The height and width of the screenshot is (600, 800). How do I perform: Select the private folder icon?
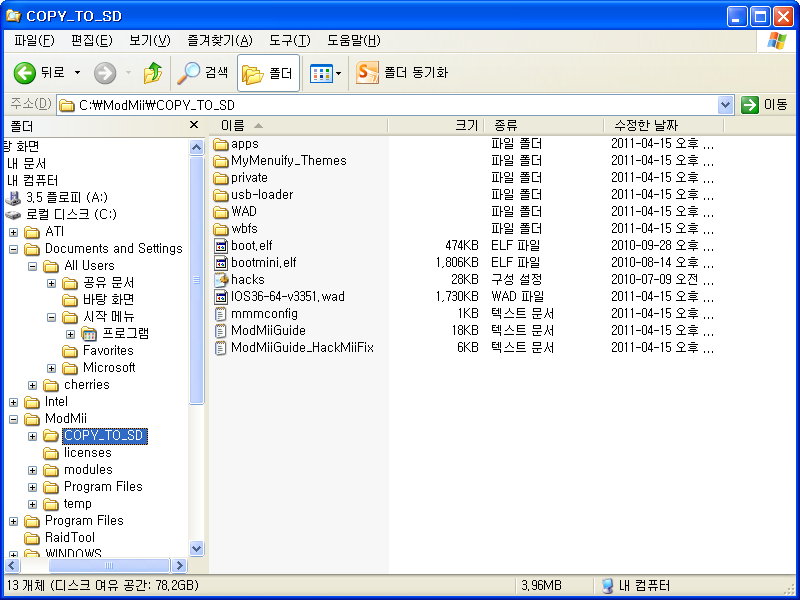[220, 178]
